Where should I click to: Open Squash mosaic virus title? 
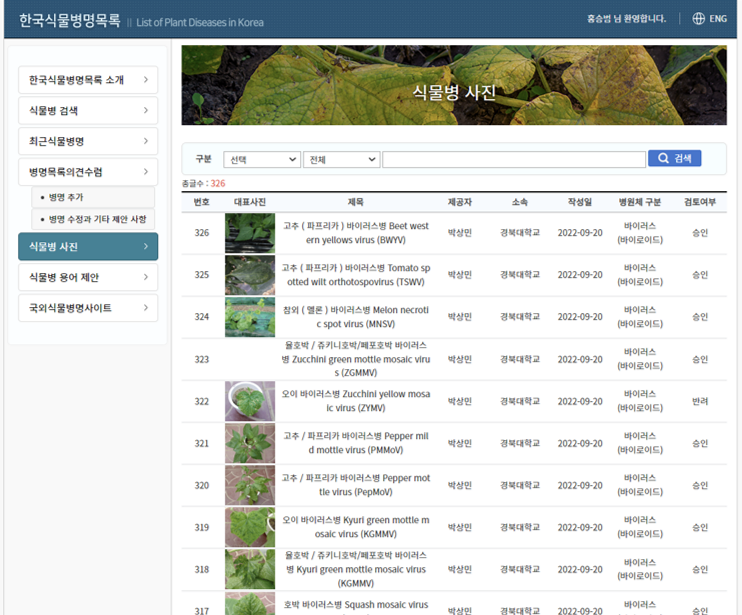(x=356, y=605)
